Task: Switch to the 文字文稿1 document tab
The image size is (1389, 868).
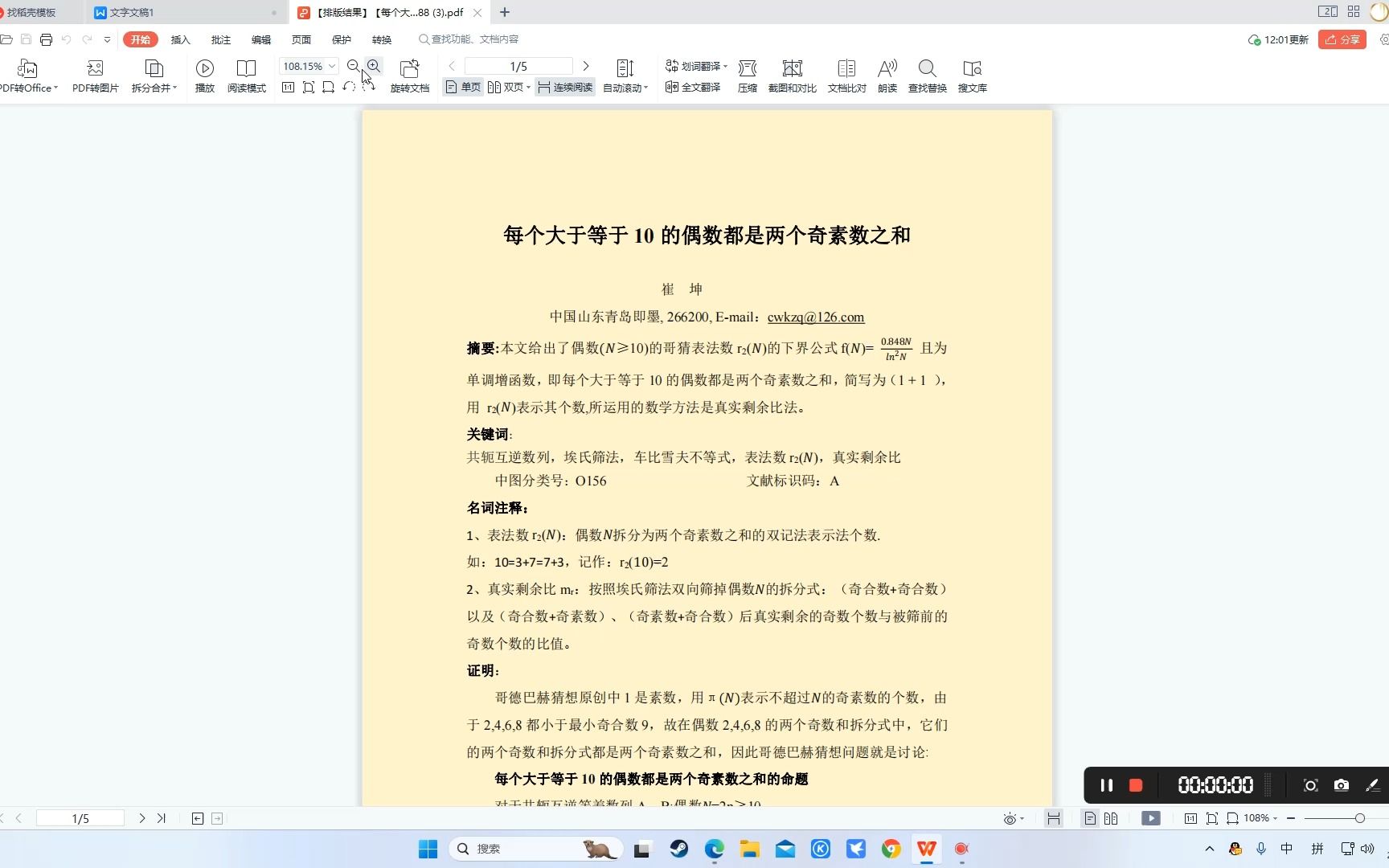Action: tap(186, 12)
